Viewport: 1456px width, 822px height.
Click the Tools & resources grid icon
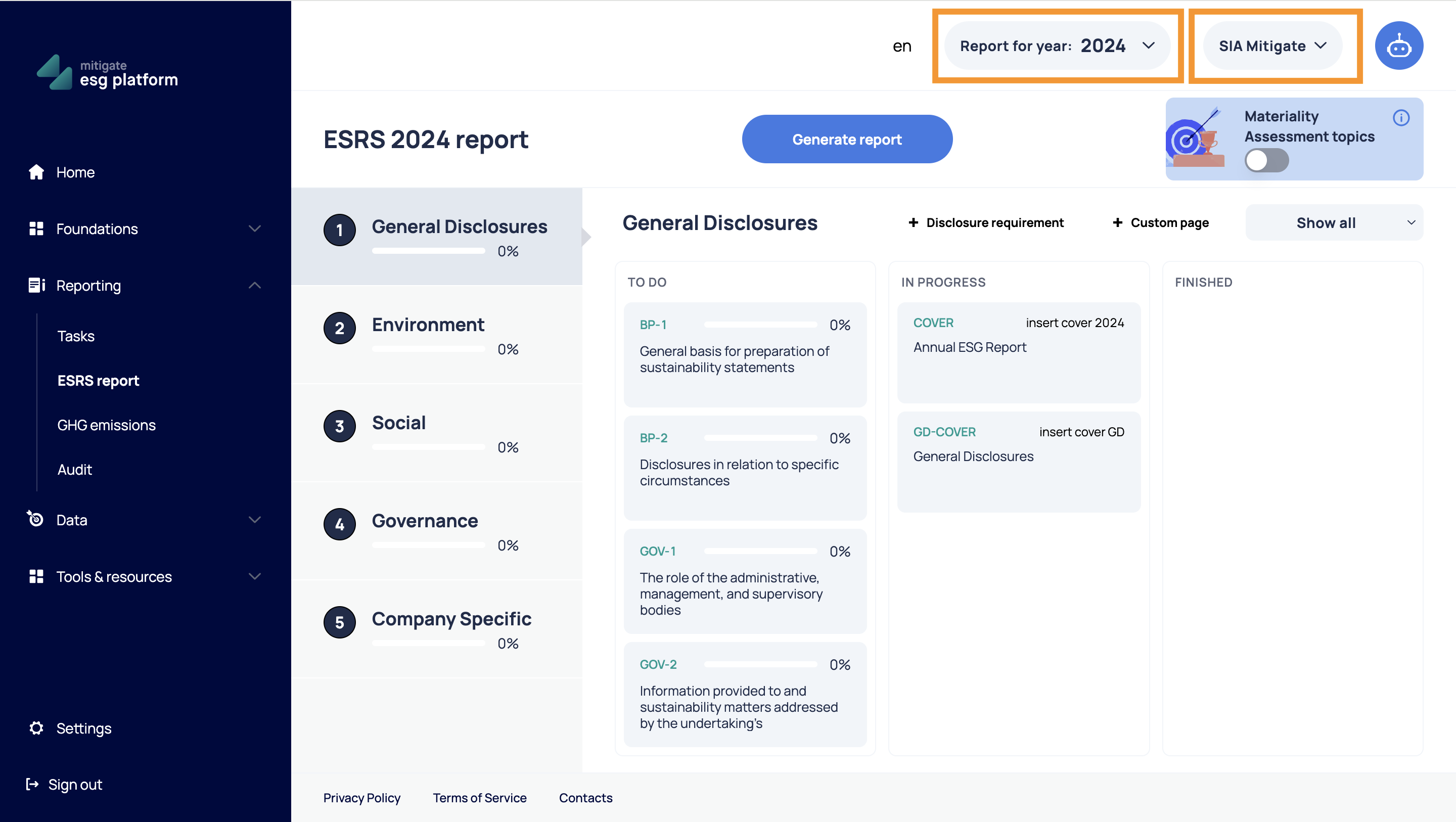pos(36,576)
